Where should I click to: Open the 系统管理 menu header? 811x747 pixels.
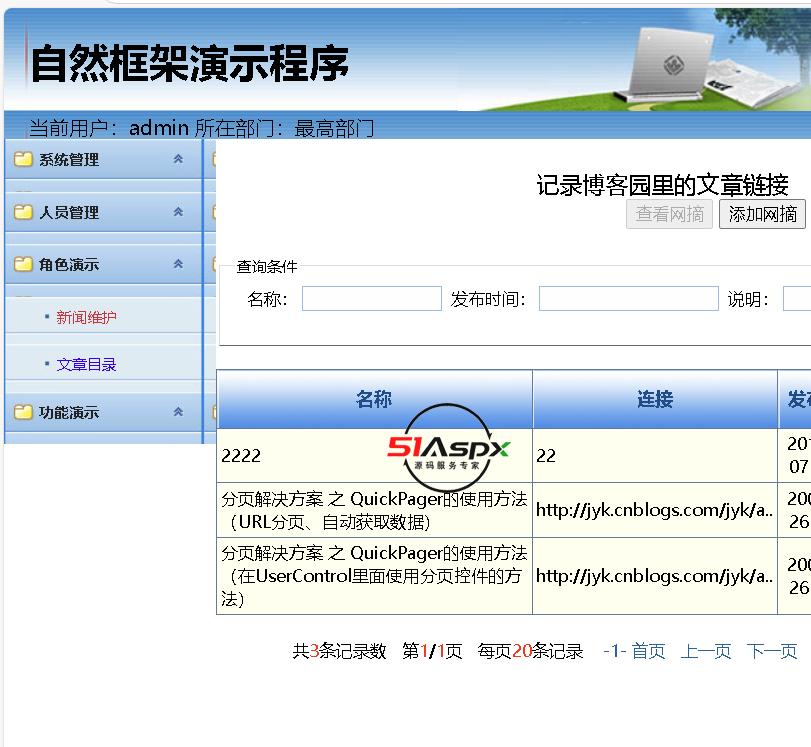103,159
